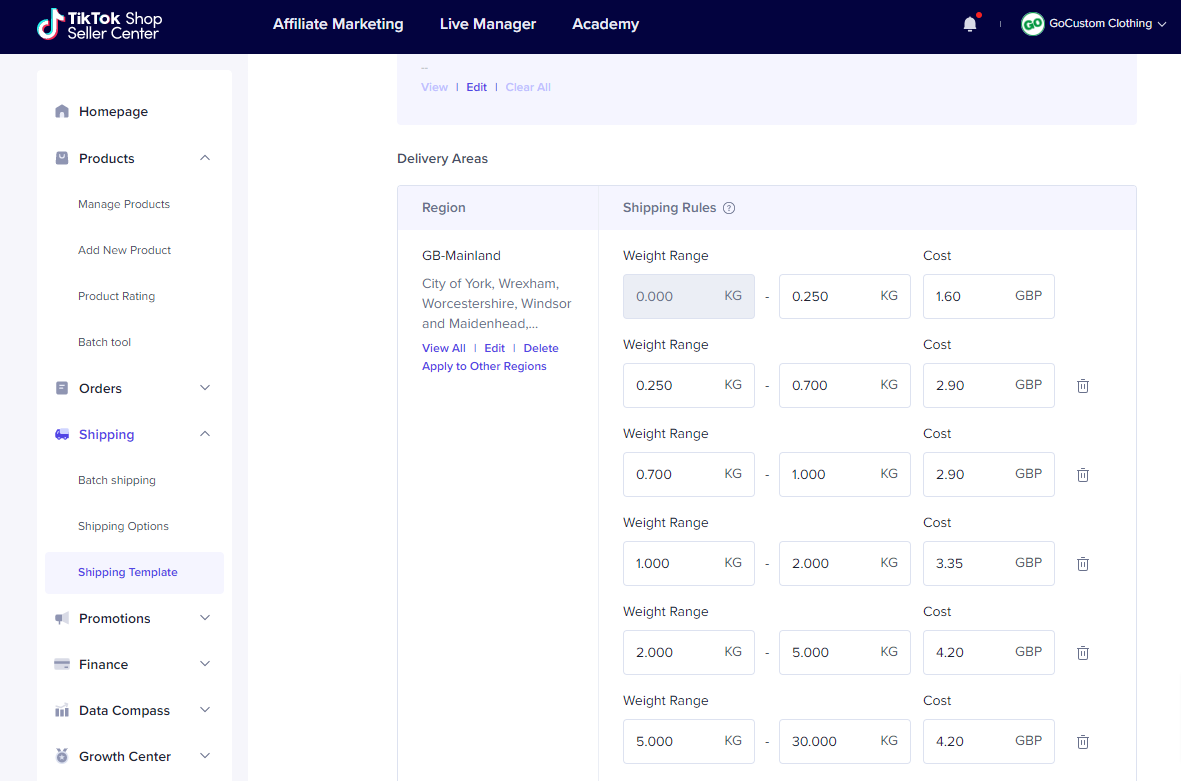Screen dimensions: 1181x781
Task: Delete the 5.000–30.000 KG weight rule
Action: point(1082,741)
